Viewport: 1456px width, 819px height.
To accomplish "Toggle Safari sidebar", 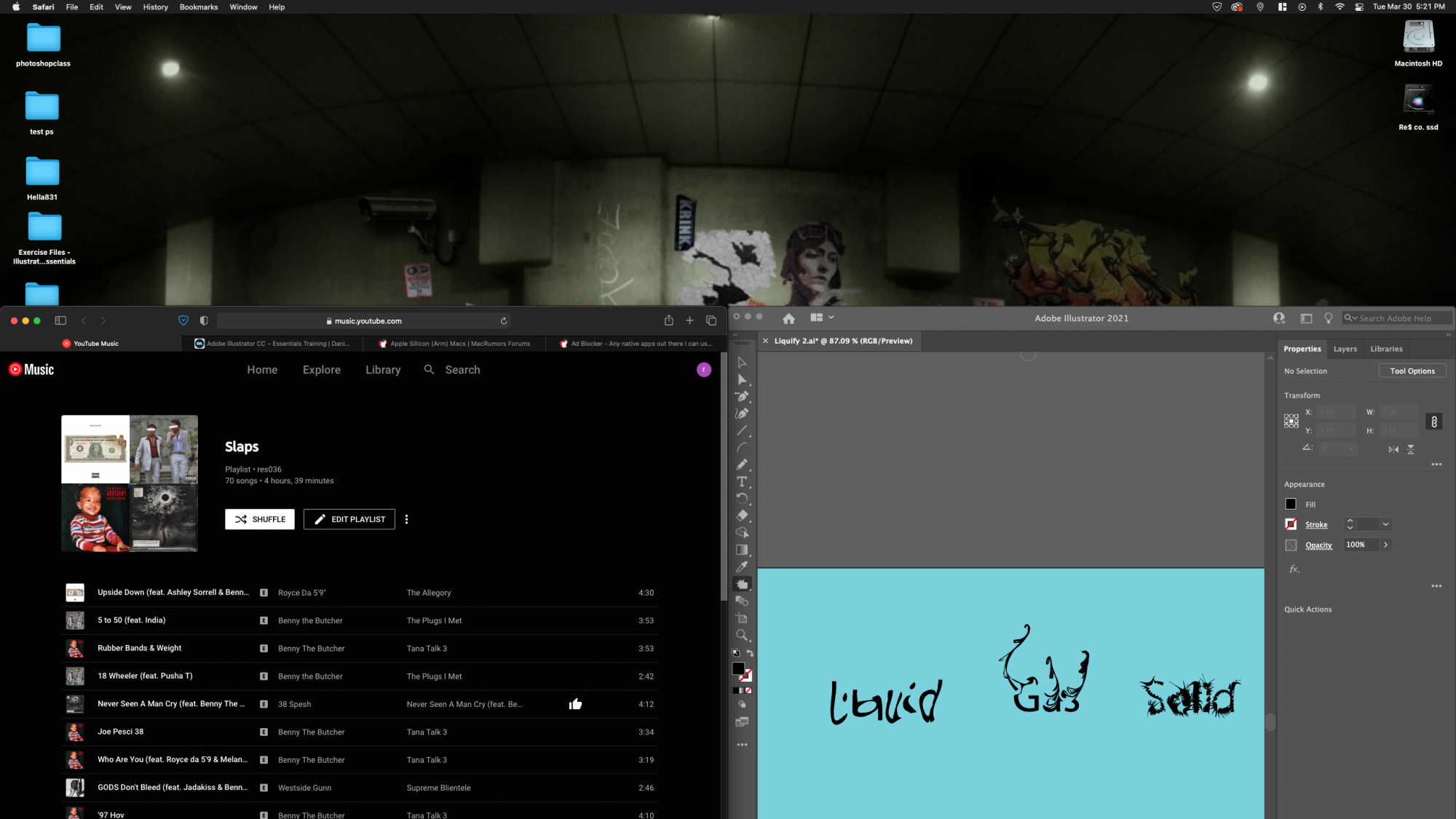I will 60,320.
